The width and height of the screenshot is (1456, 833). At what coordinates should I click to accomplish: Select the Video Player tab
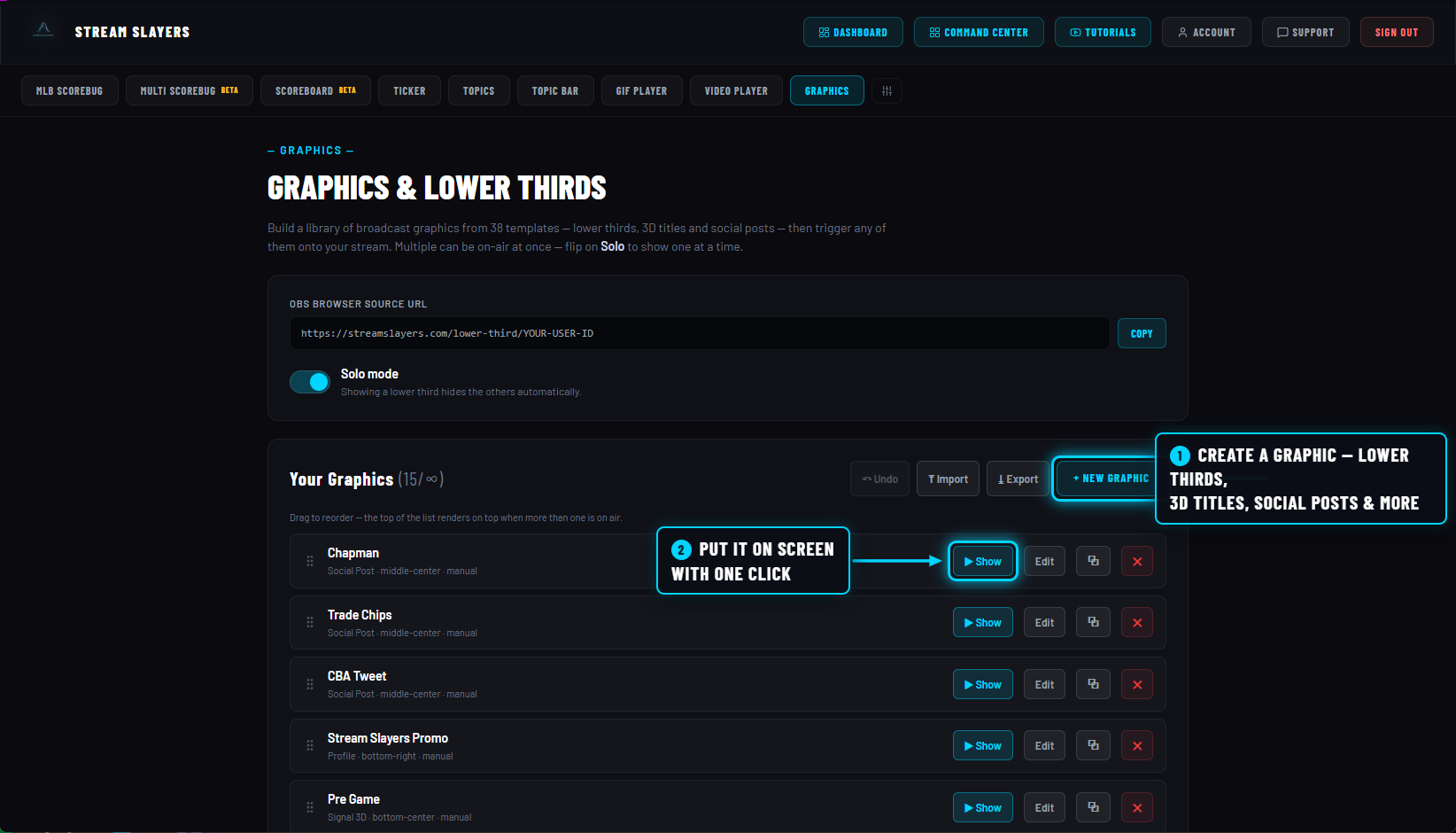click(x=737, y=91)
